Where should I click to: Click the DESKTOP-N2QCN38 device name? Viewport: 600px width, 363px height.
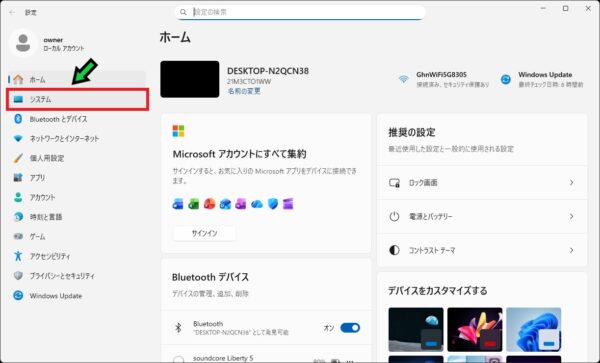tap(268, 71)
